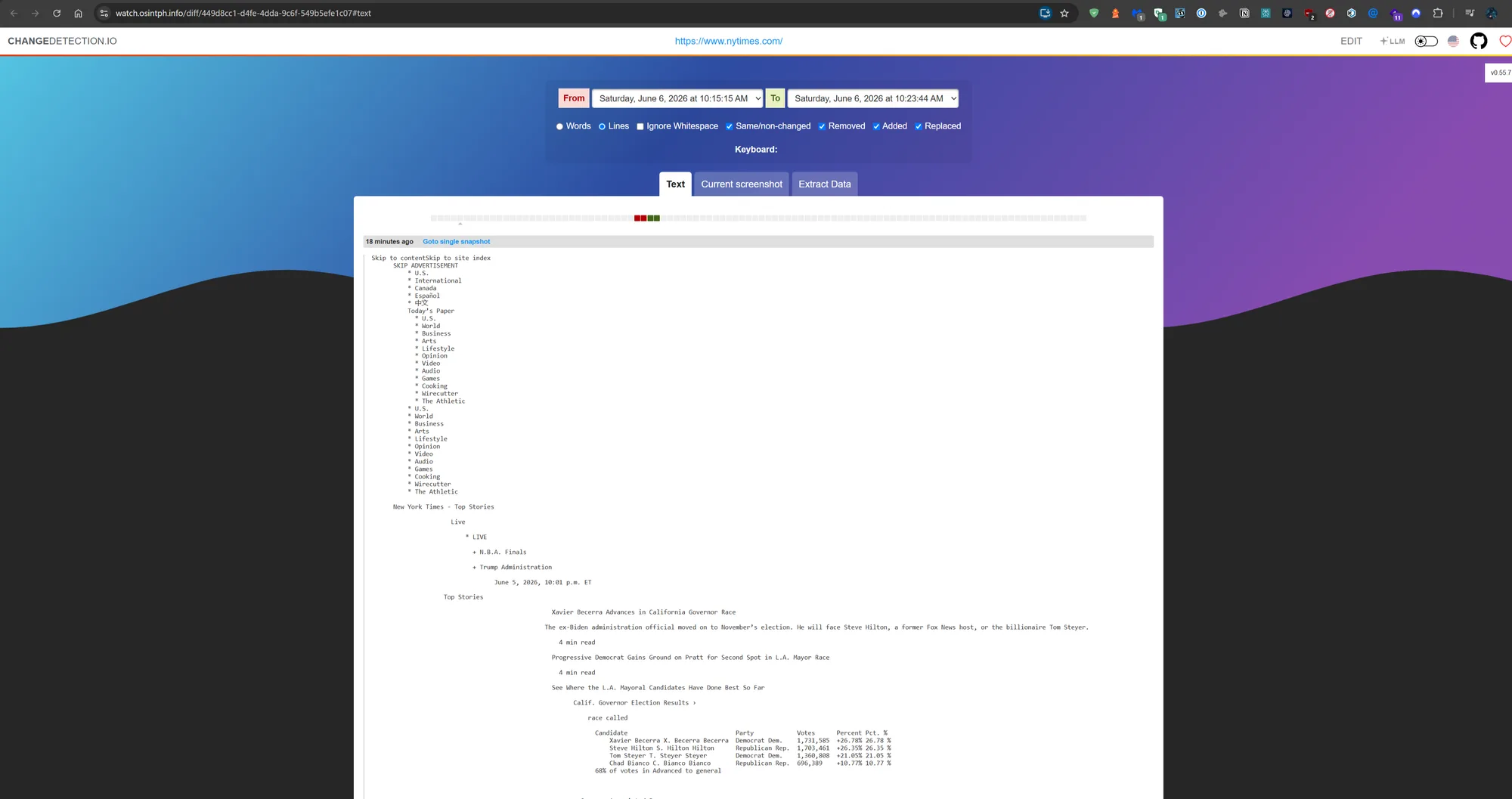Screen dimensions: 1512x799
Task: Toggle the dark mode switch
Action: (1426, 41)
